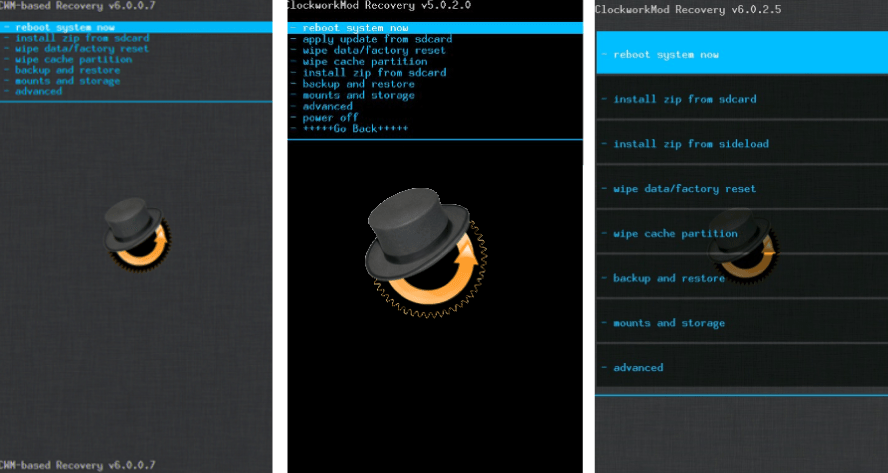This screenshot has width=888, height=473.
Task: Select 'wipe cache partition' in v5.0.2.0 screen
Action: [365, 62]
